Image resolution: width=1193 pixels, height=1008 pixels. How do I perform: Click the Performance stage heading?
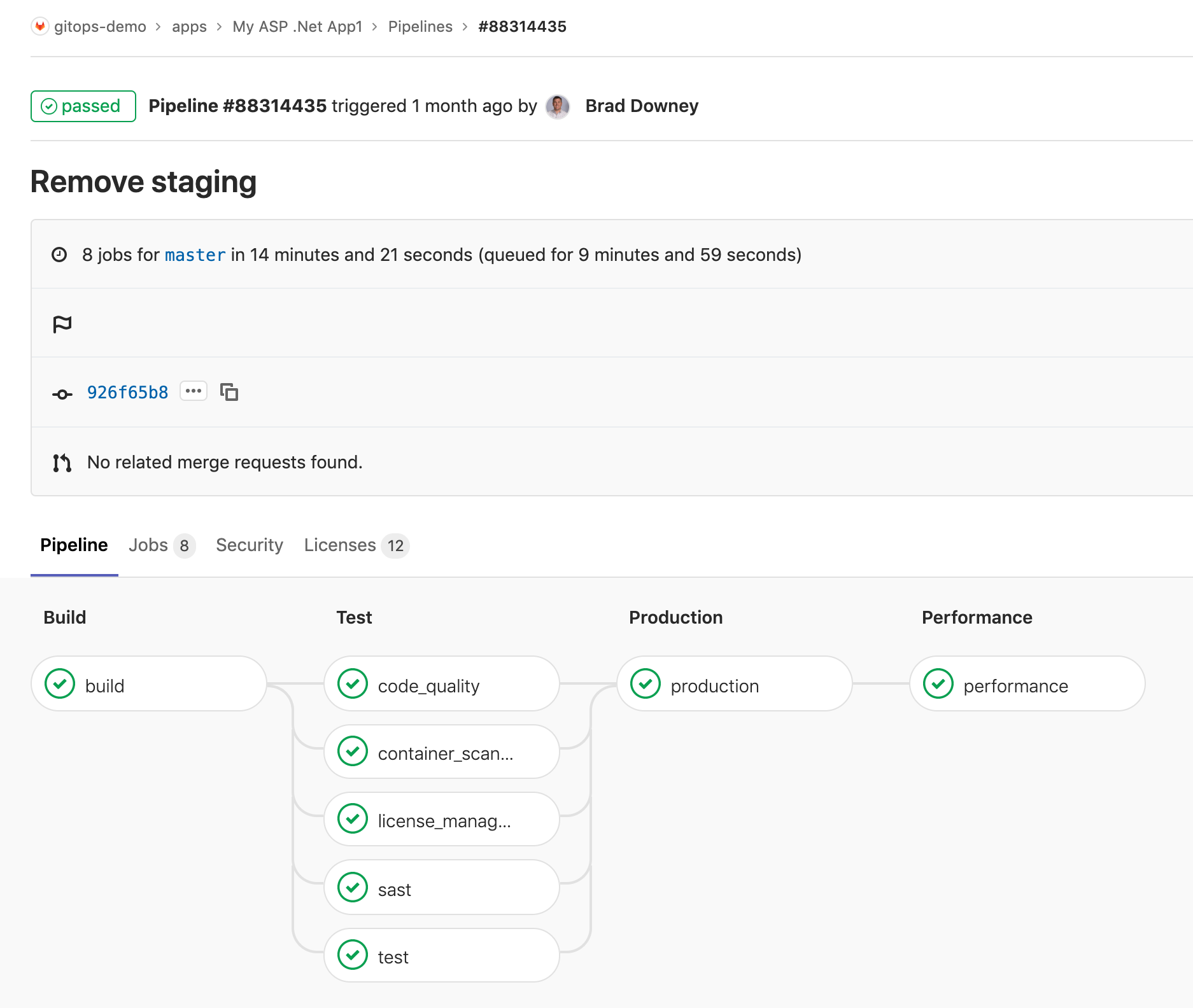coord(977,617)
